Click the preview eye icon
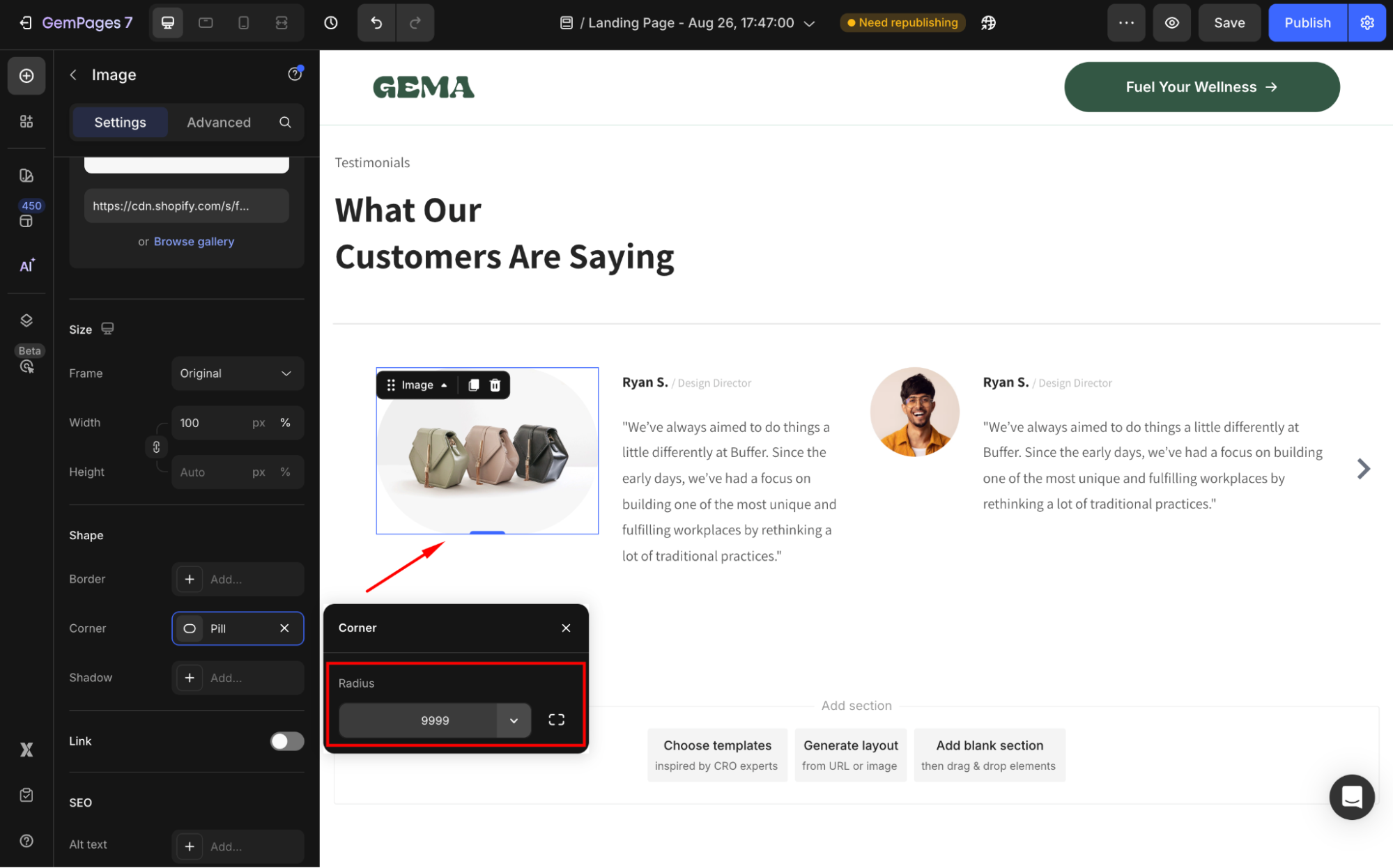Screen dimensions: 1393x868 (x=1171, y=23)
